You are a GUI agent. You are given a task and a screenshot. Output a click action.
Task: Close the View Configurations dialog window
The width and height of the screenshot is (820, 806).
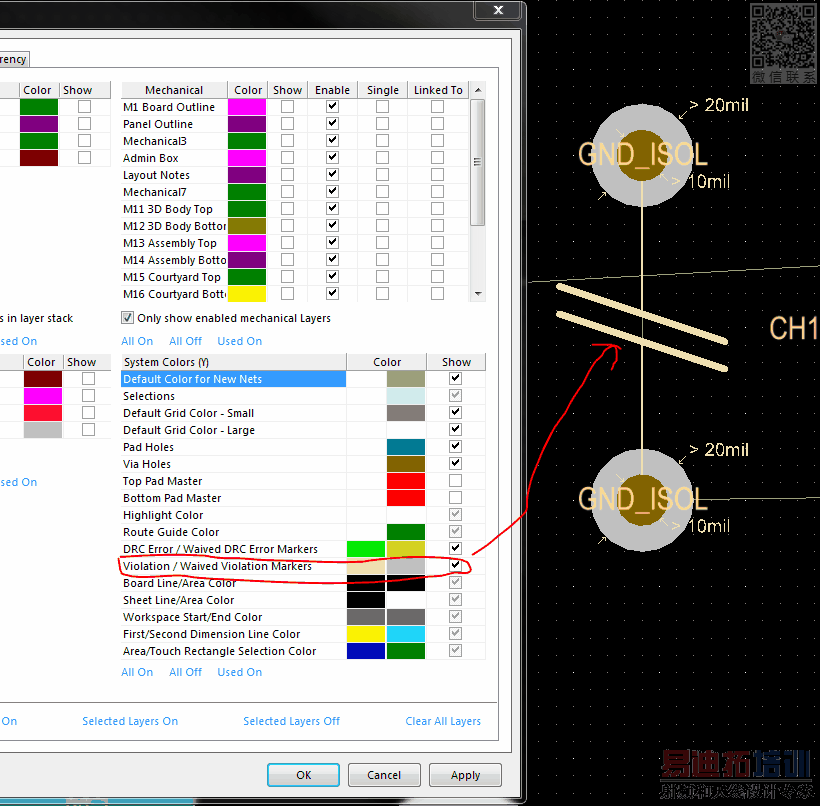click(x=498, y=10)
